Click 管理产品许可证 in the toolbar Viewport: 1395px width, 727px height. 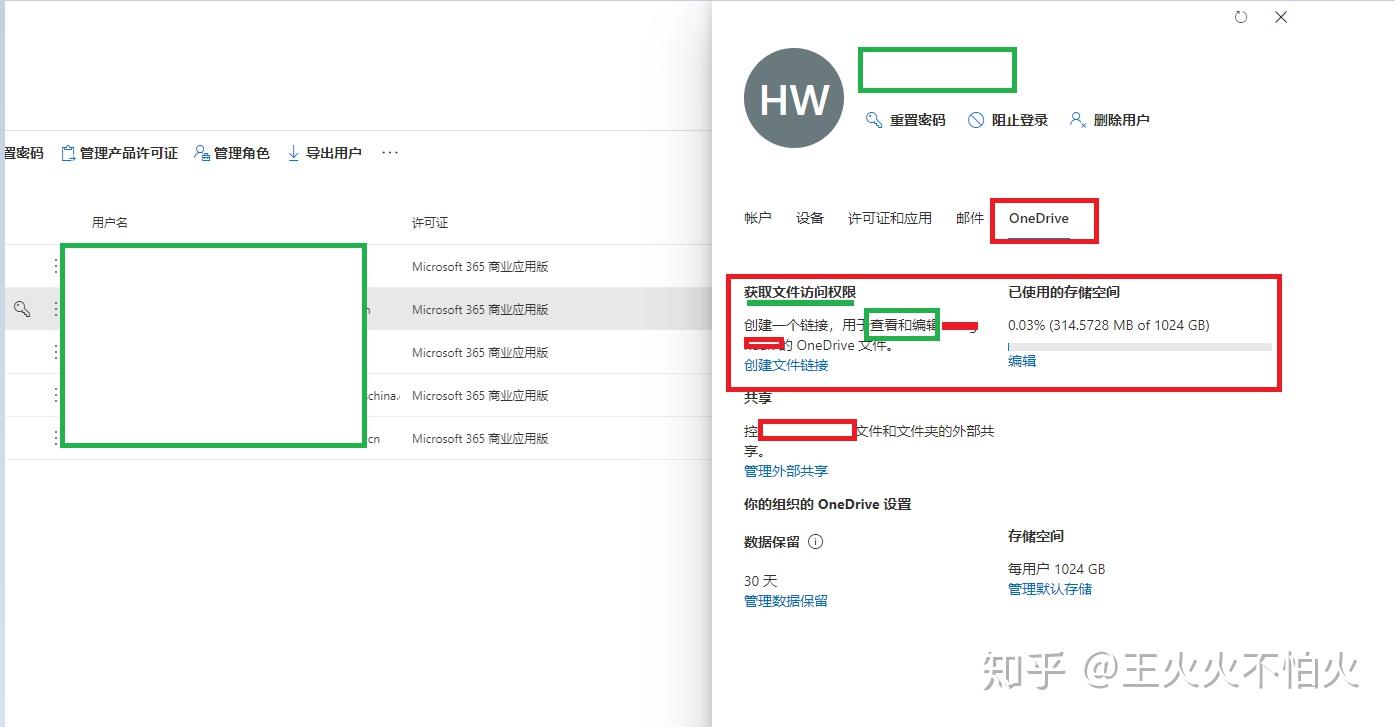pos(119,153)
